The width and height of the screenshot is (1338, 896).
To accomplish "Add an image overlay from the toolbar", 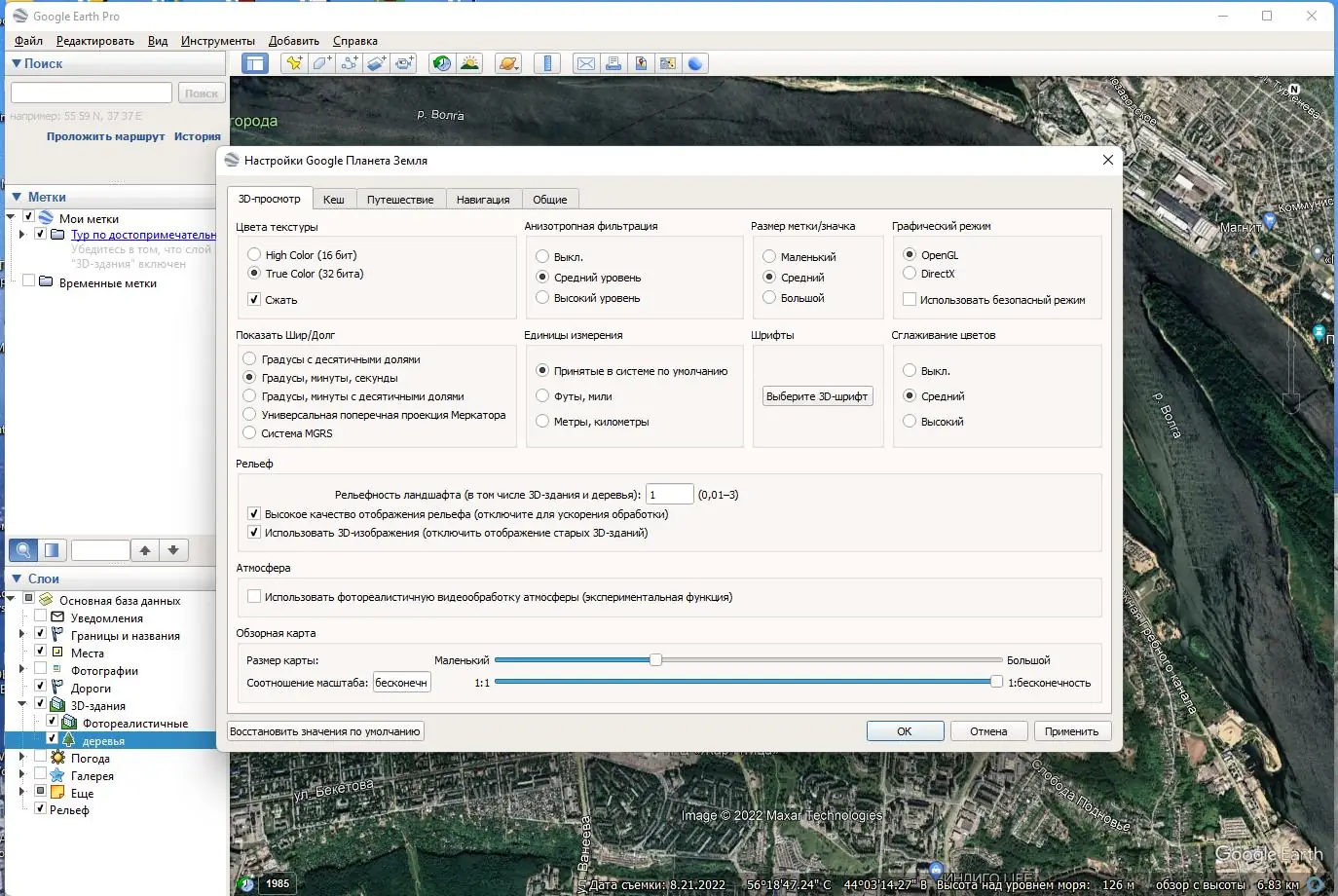I will 376,63.
